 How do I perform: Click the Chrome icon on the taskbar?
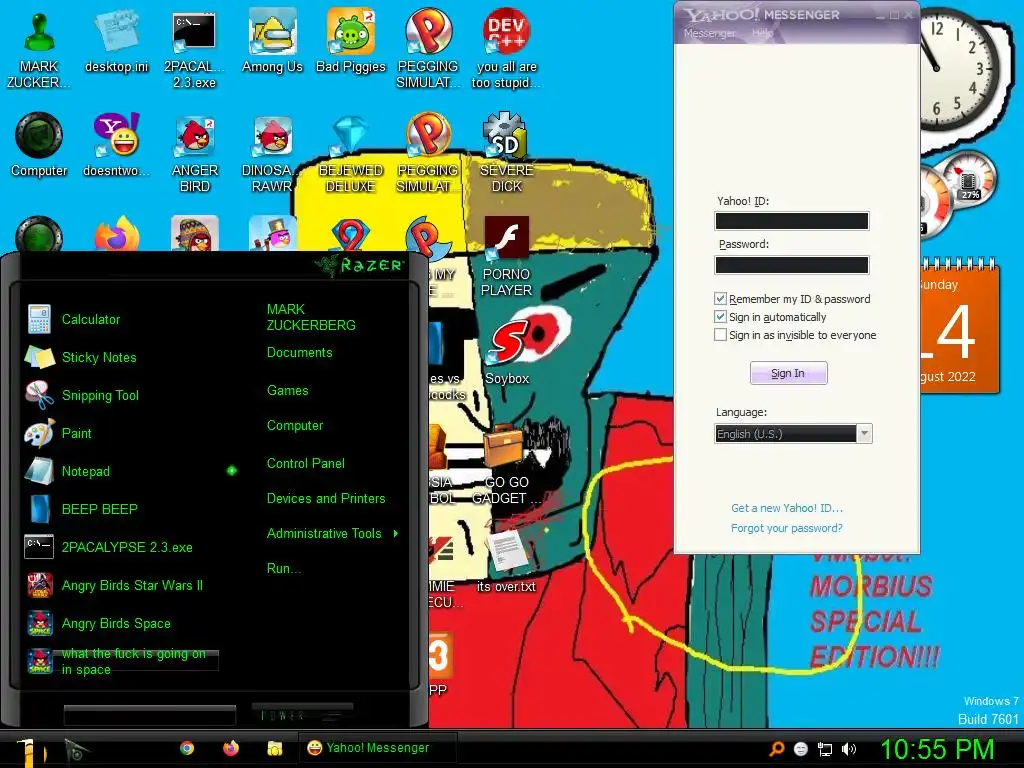(x=187, y=748)
